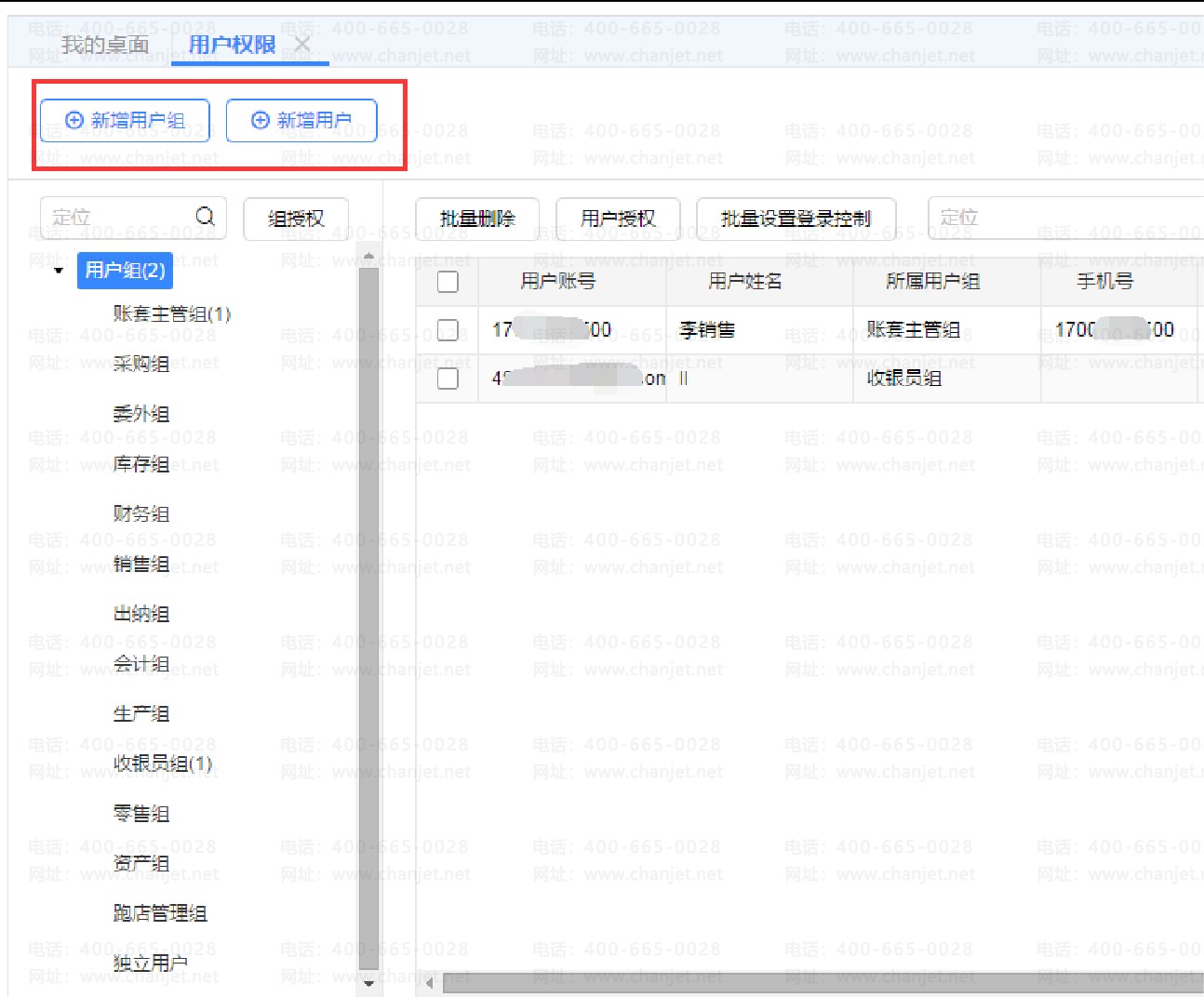Select 委外组 in tree
Image resolution: width=1204 pixels, height=997 pixels.
(141, 414)
